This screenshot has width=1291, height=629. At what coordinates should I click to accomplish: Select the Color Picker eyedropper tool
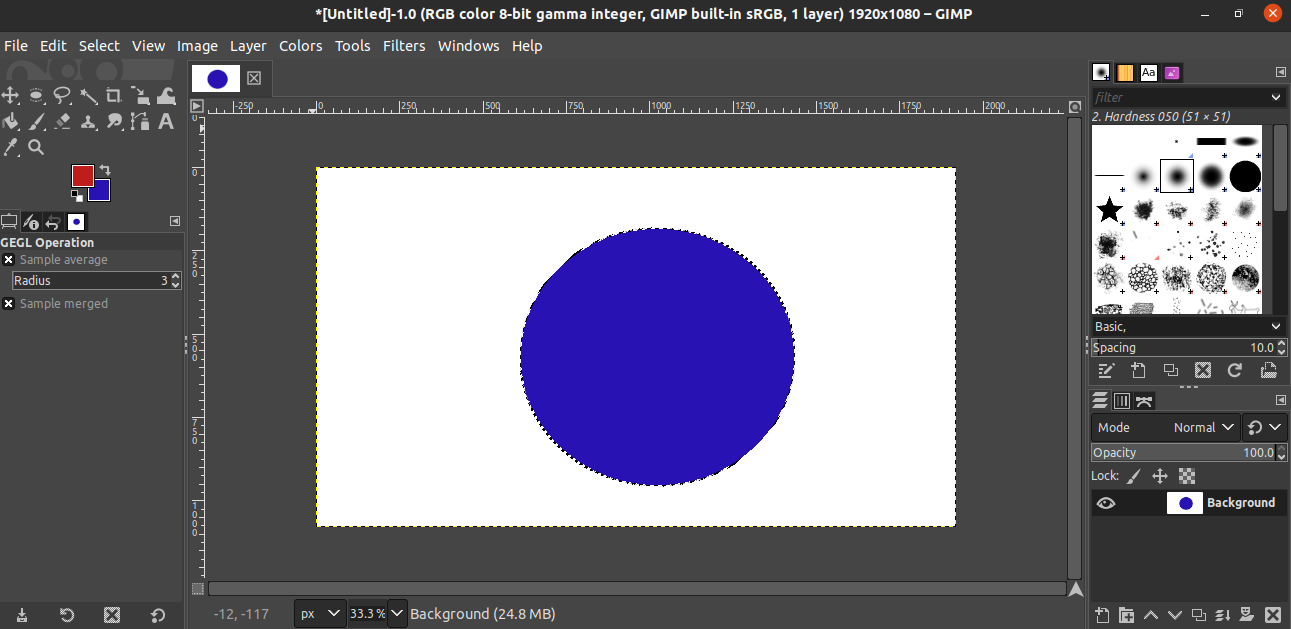pyautogui.click(x=10, y=148)
